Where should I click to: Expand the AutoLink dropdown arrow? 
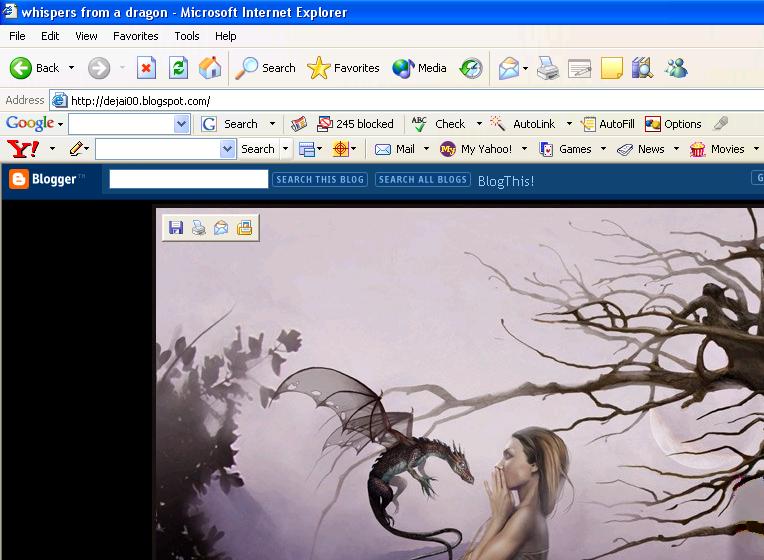(x=569, y=124)
